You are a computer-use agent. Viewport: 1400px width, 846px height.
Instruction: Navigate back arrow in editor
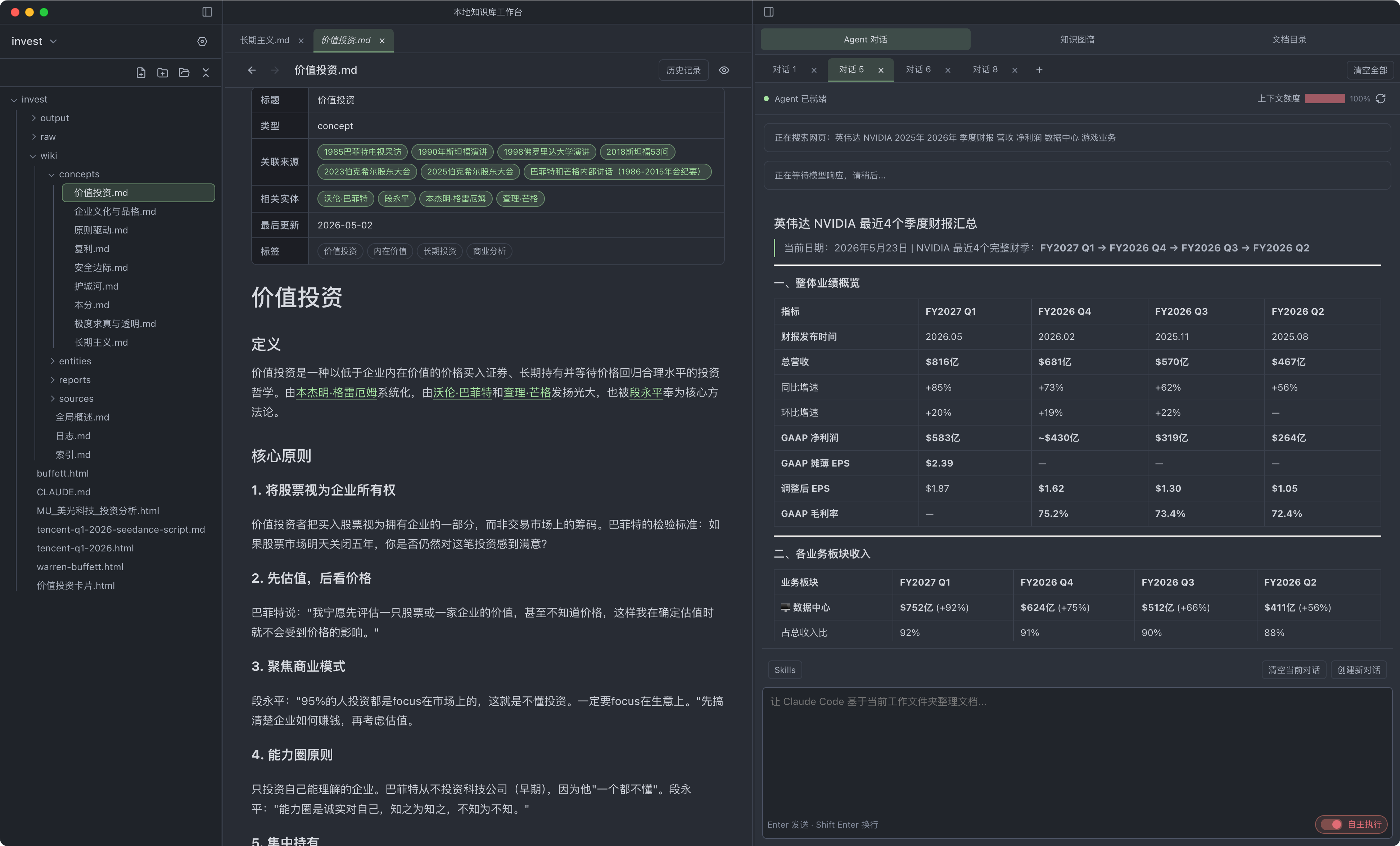(x=252, y=70)
